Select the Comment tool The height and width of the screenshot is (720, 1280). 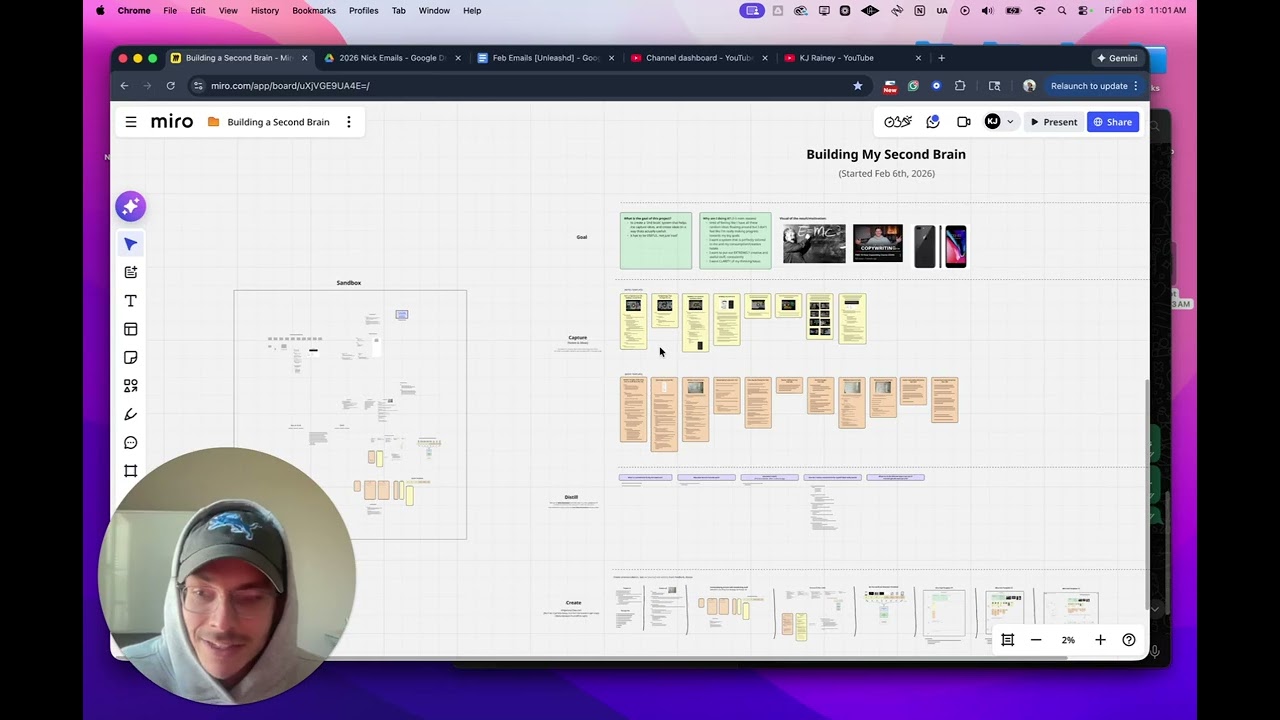pyautogui.click(x=130, y=443)
